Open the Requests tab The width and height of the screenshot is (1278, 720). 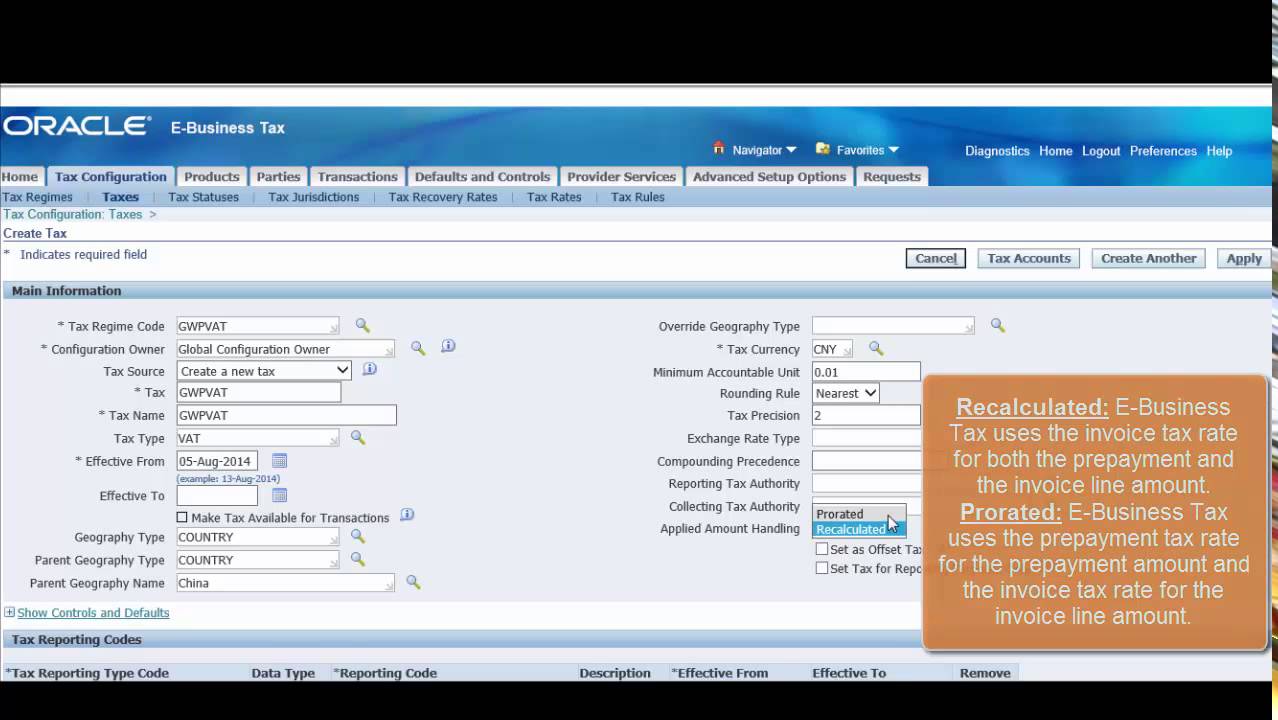tap(892, 176)
